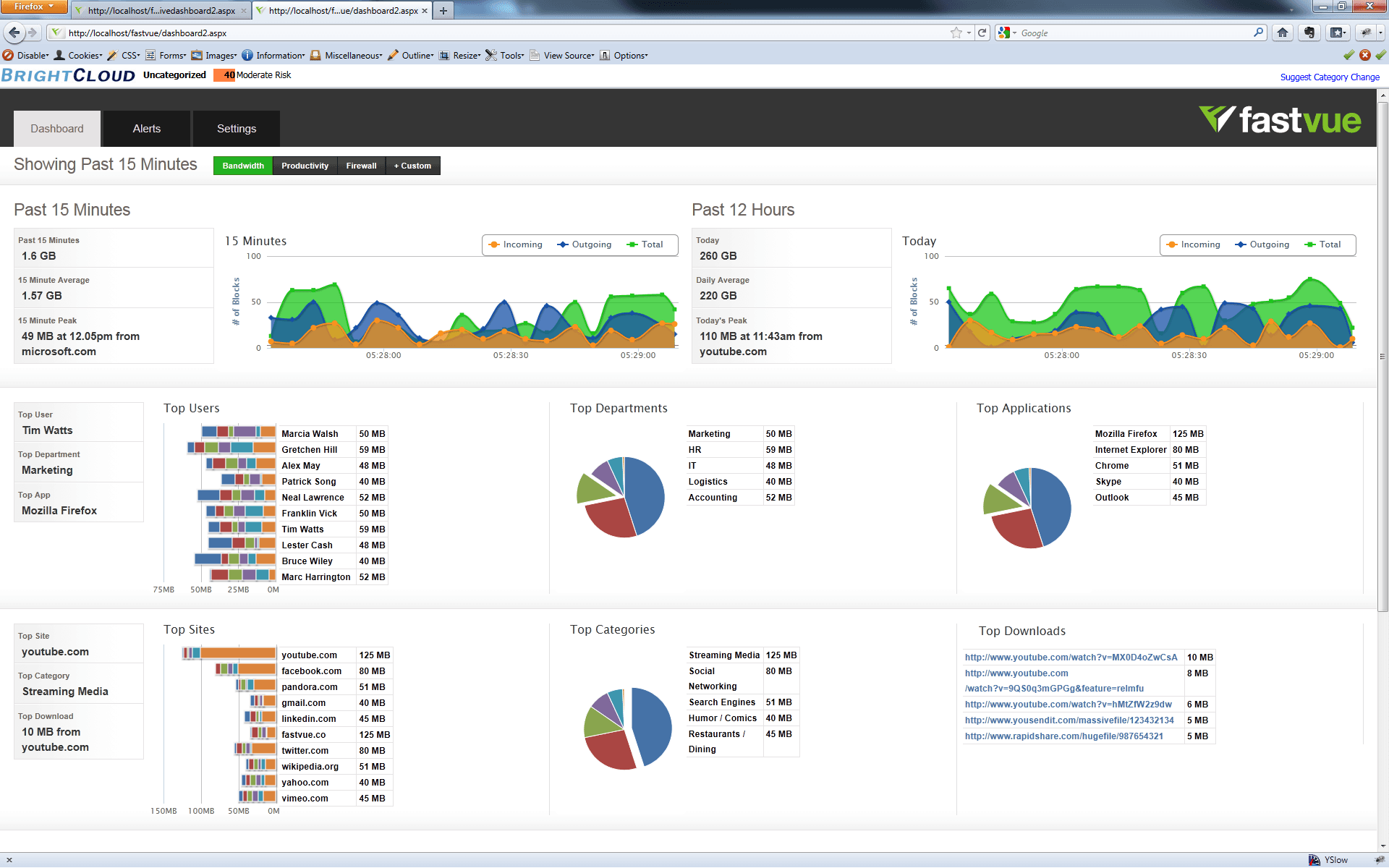
Task: Open the Firefox application menu
Action: click(34, 7)
